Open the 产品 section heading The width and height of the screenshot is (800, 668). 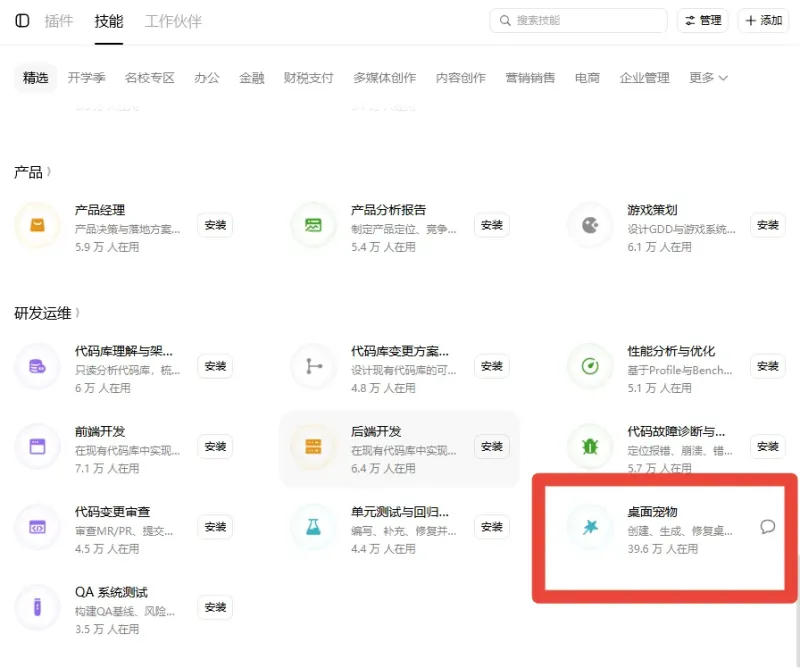tap(28, 172)
